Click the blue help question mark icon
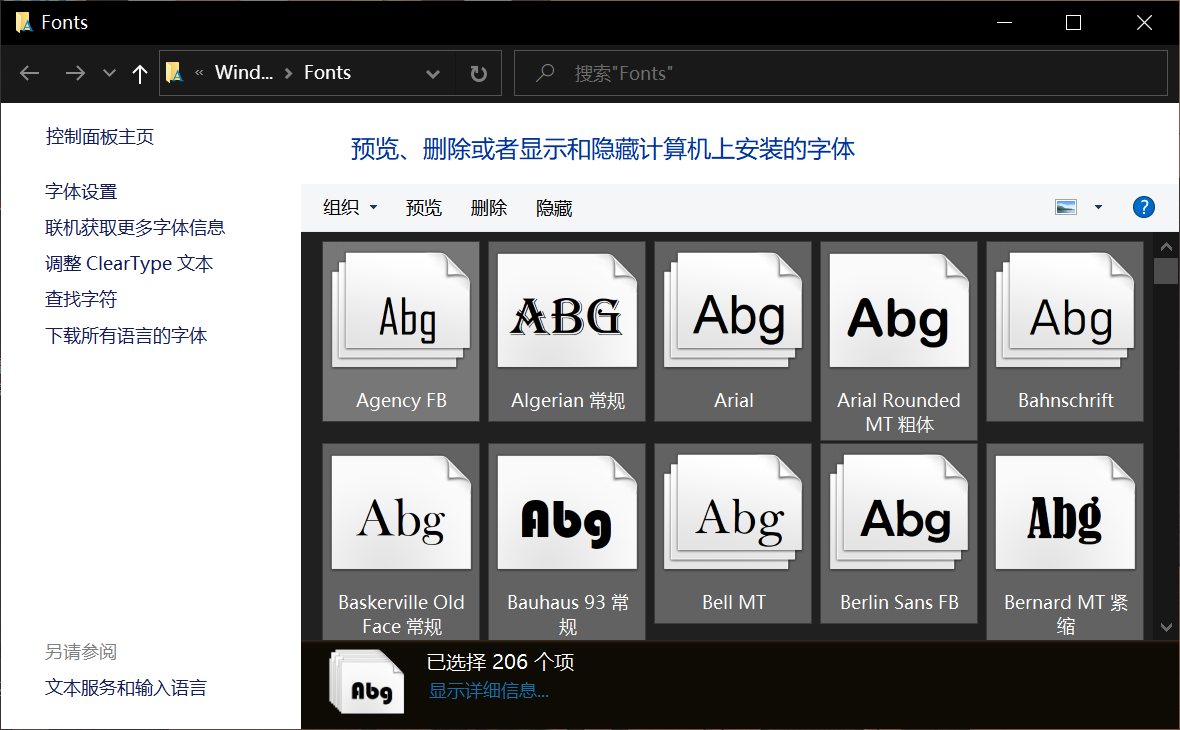The height and width of the screenshot is (730, 1180). [x=1143, y=207]
